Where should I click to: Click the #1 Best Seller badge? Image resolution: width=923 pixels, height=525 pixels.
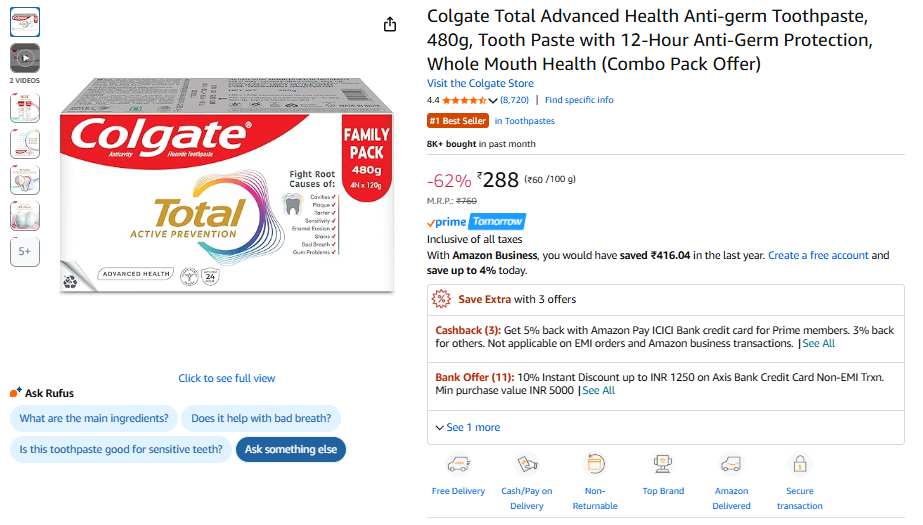458,121
